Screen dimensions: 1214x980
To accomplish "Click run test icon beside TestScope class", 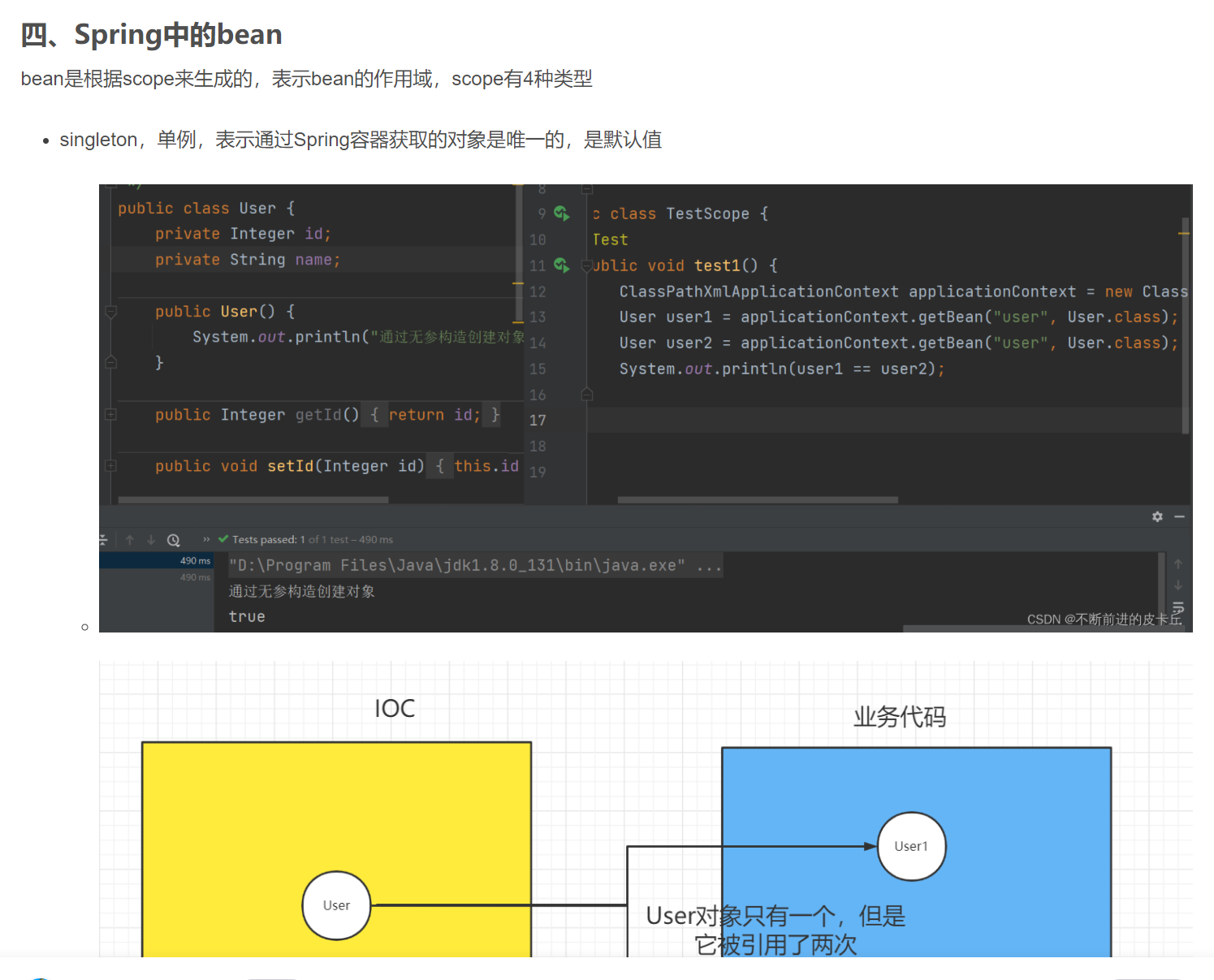I will point(561,214).
